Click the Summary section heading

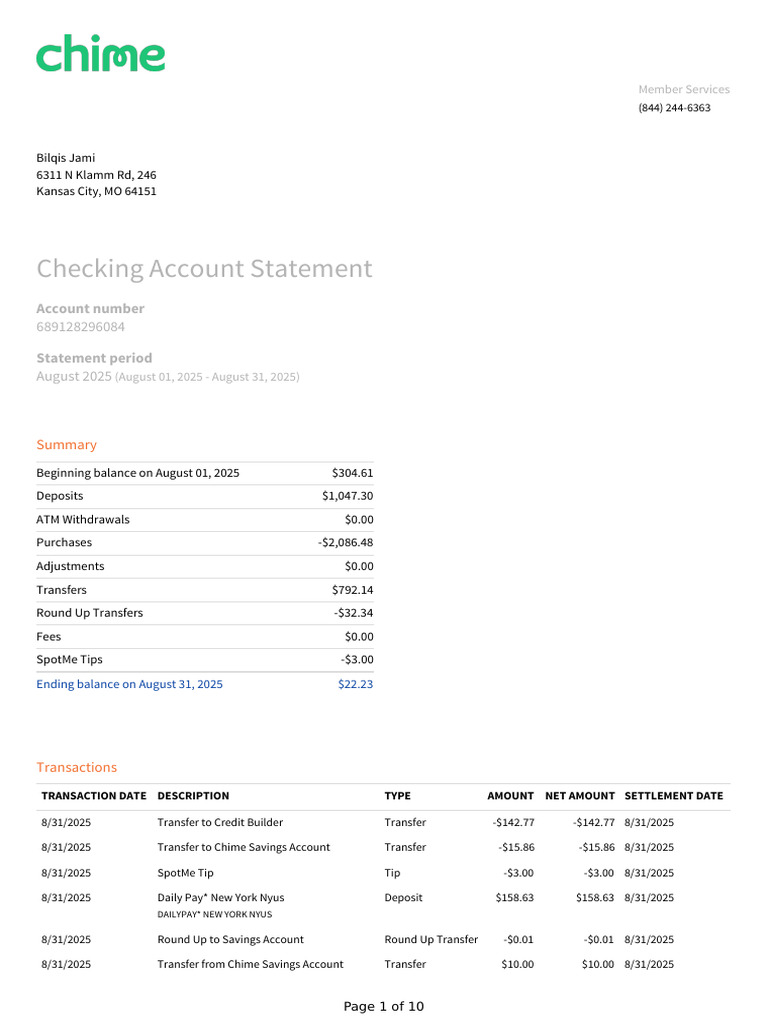(67, 445)
